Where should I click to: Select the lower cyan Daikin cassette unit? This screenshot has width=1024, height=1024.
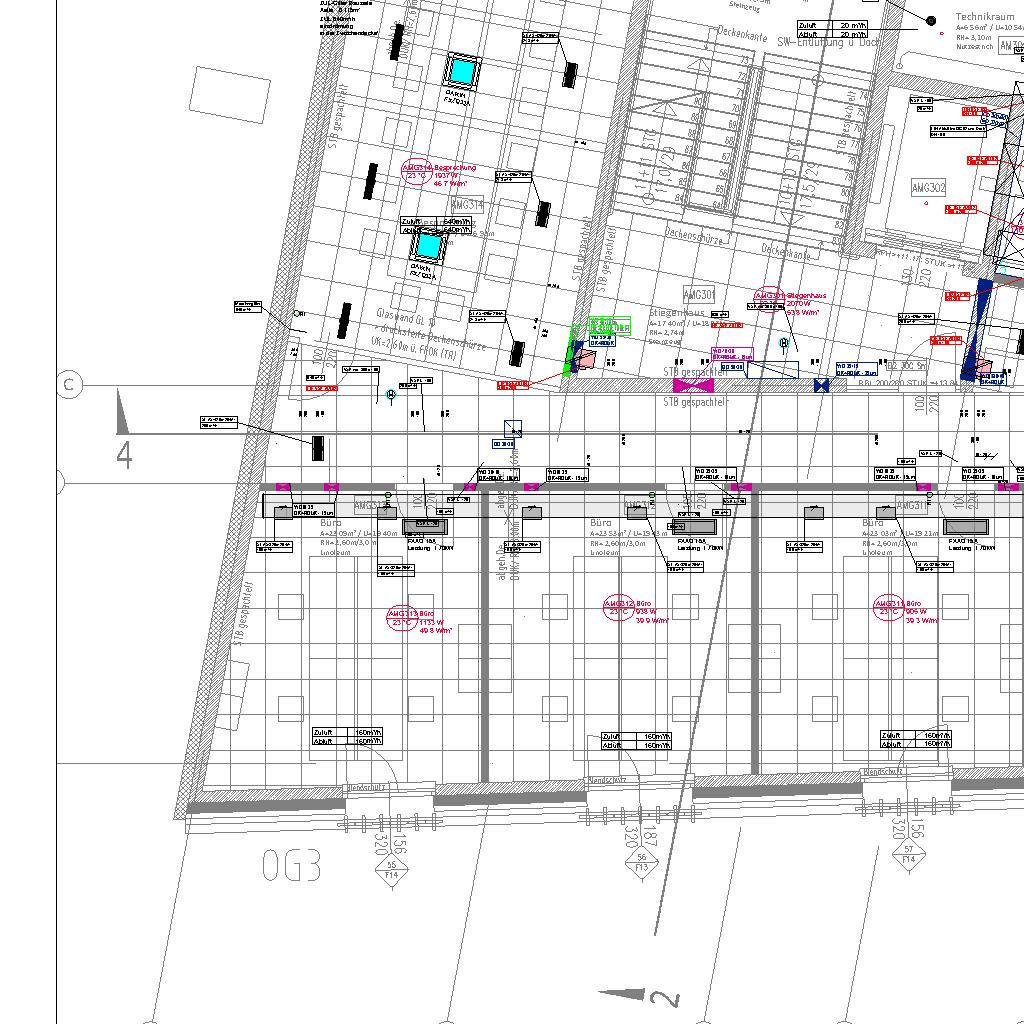tap(428, 245)
